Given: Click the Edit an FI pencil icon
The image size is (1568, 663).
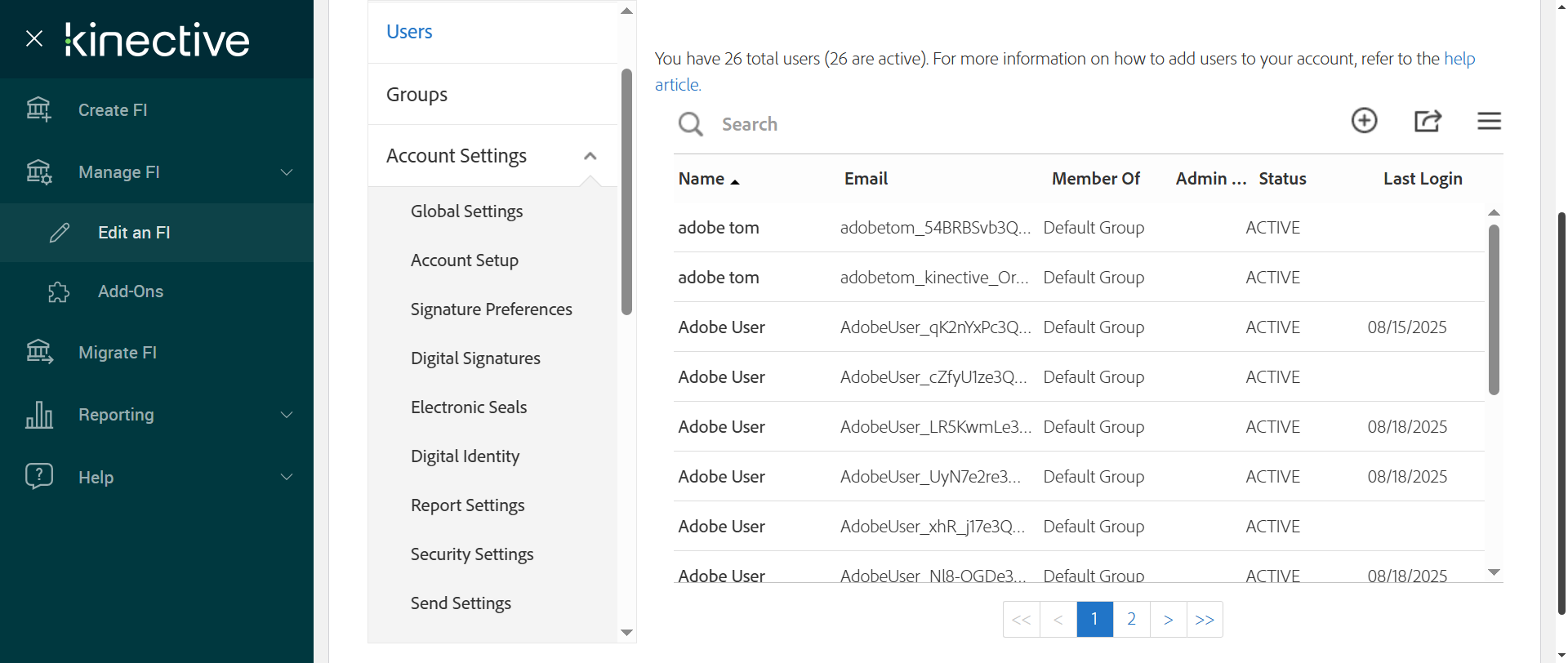Looking at the screenshot, I should (x=60, y=233).
